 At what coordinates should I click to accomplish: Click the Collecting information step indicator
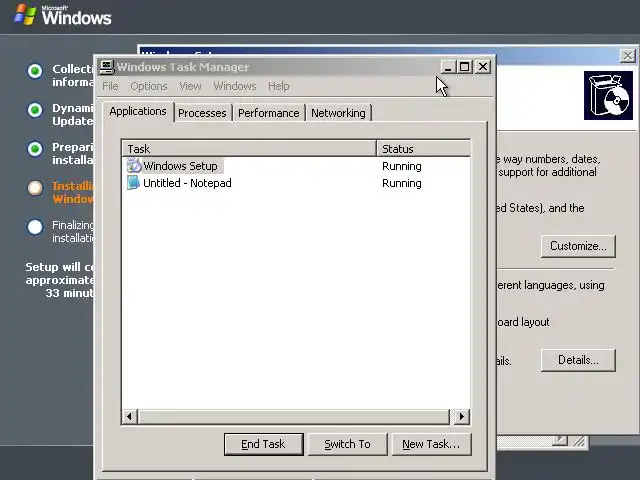[35, 71]
